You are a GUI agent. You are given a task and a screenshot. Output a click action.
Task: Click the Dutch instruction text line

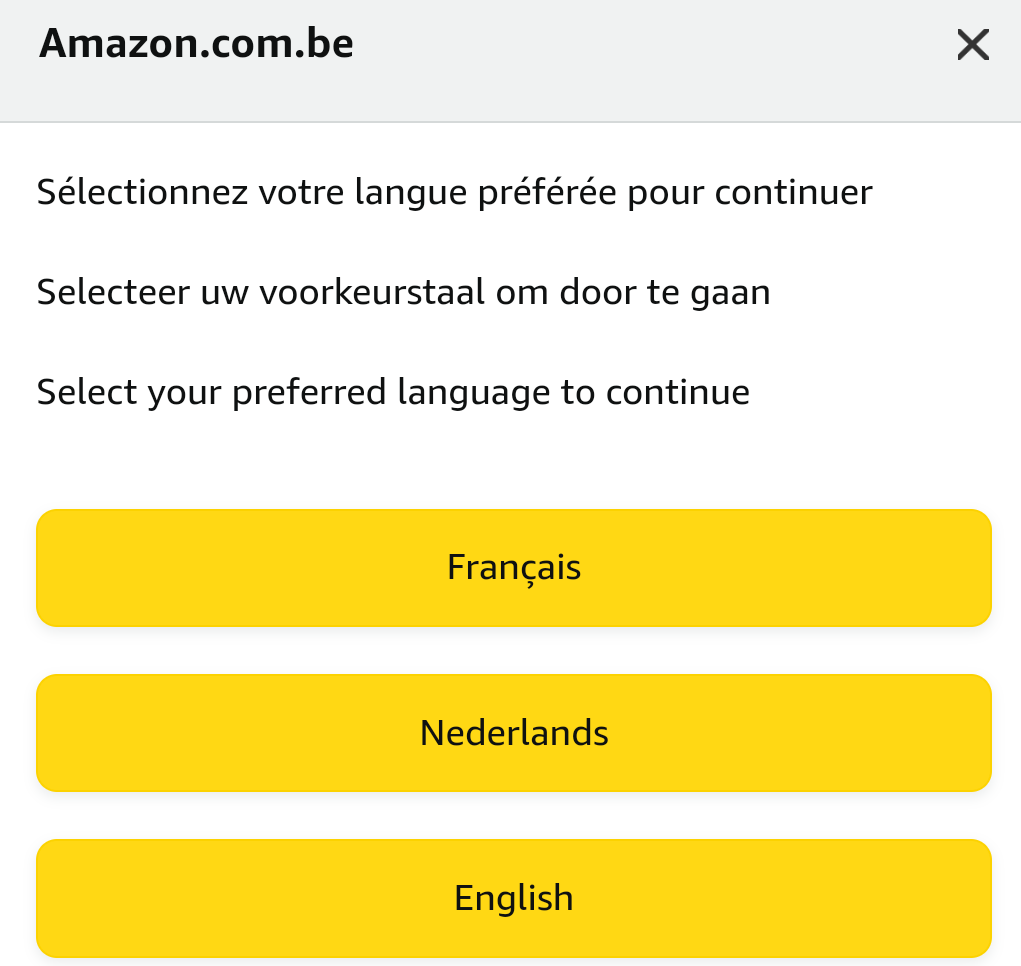403,292
